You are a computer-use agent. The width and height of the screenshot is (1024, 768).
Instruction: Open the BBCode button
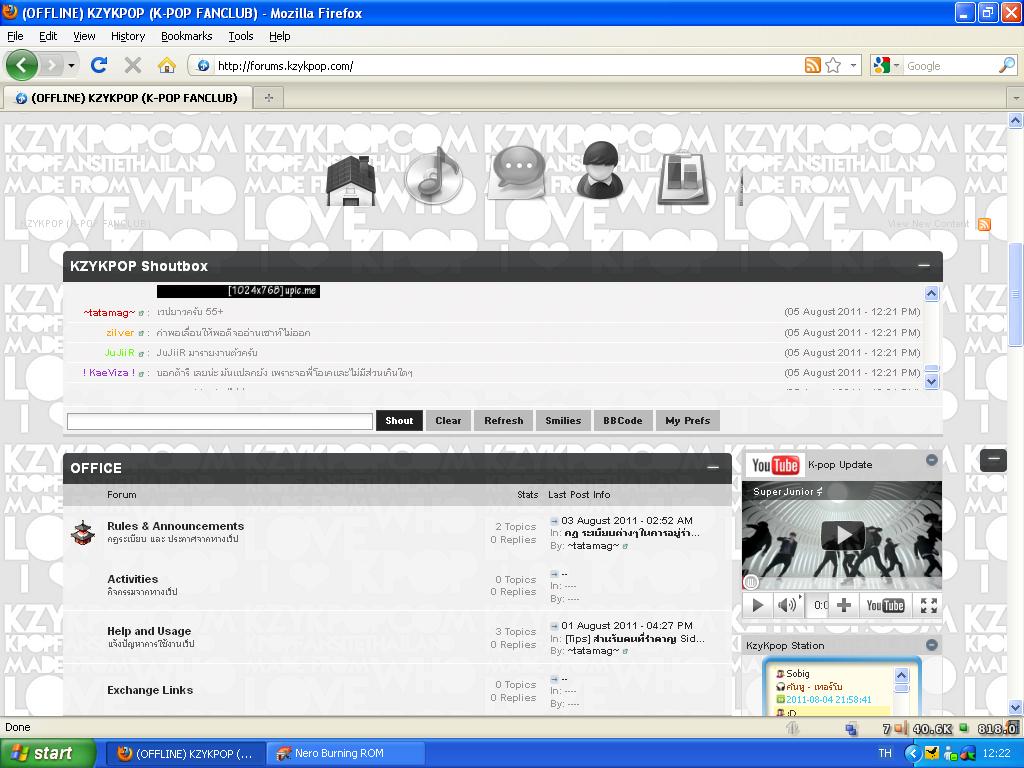622,421
